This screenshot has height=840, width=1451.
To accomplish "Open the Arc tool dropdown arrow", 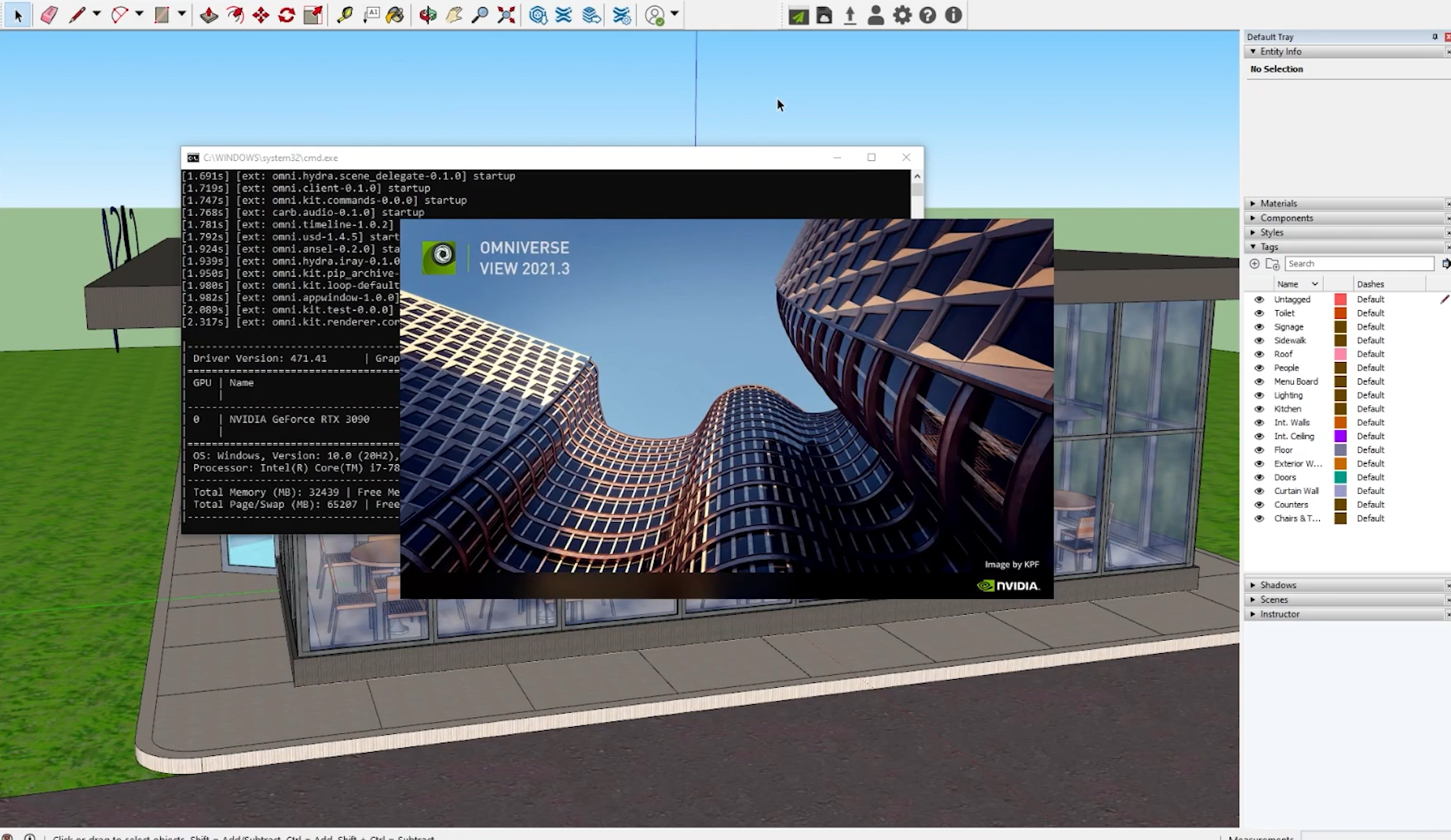I will coord(139,14).
